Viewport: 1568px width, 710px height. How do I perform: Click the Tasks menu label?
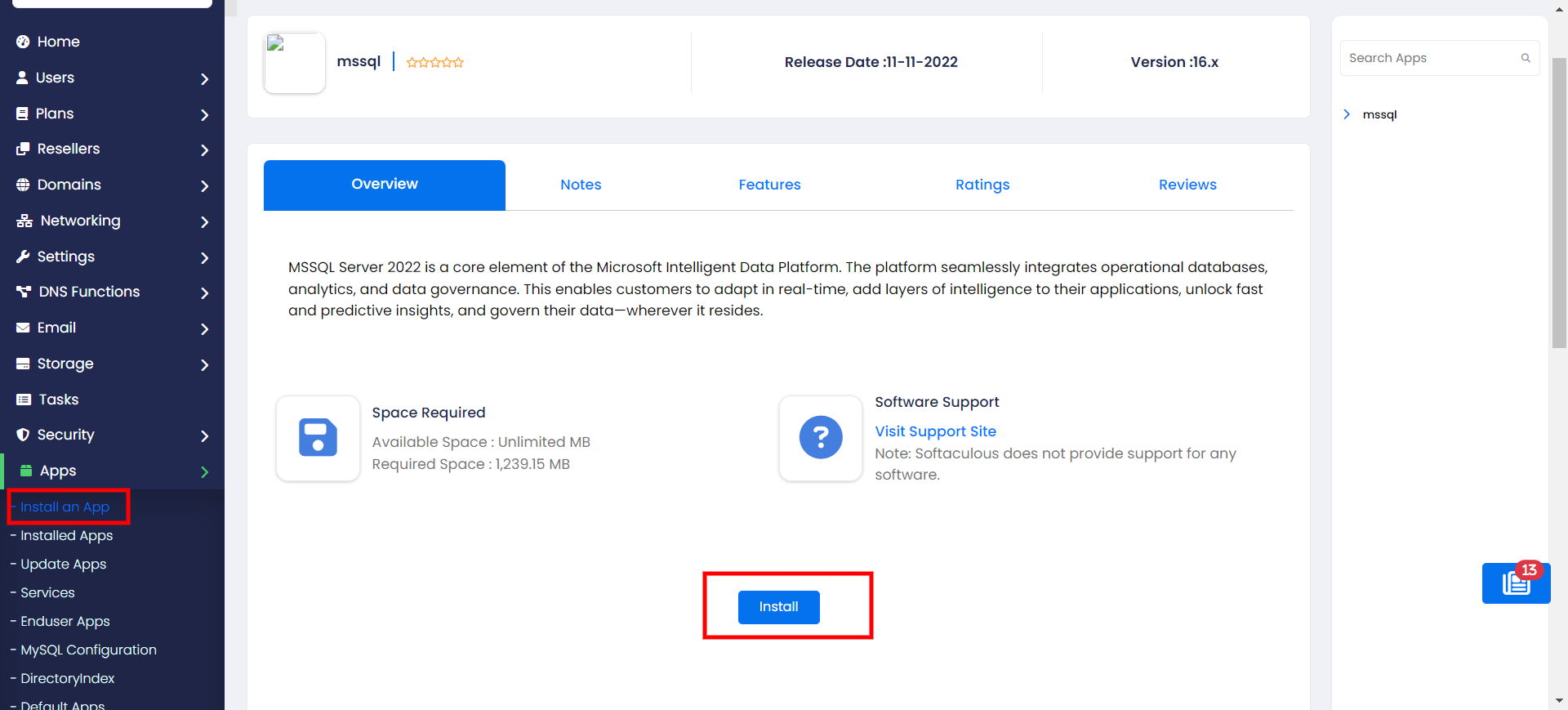tap(59, 400)
